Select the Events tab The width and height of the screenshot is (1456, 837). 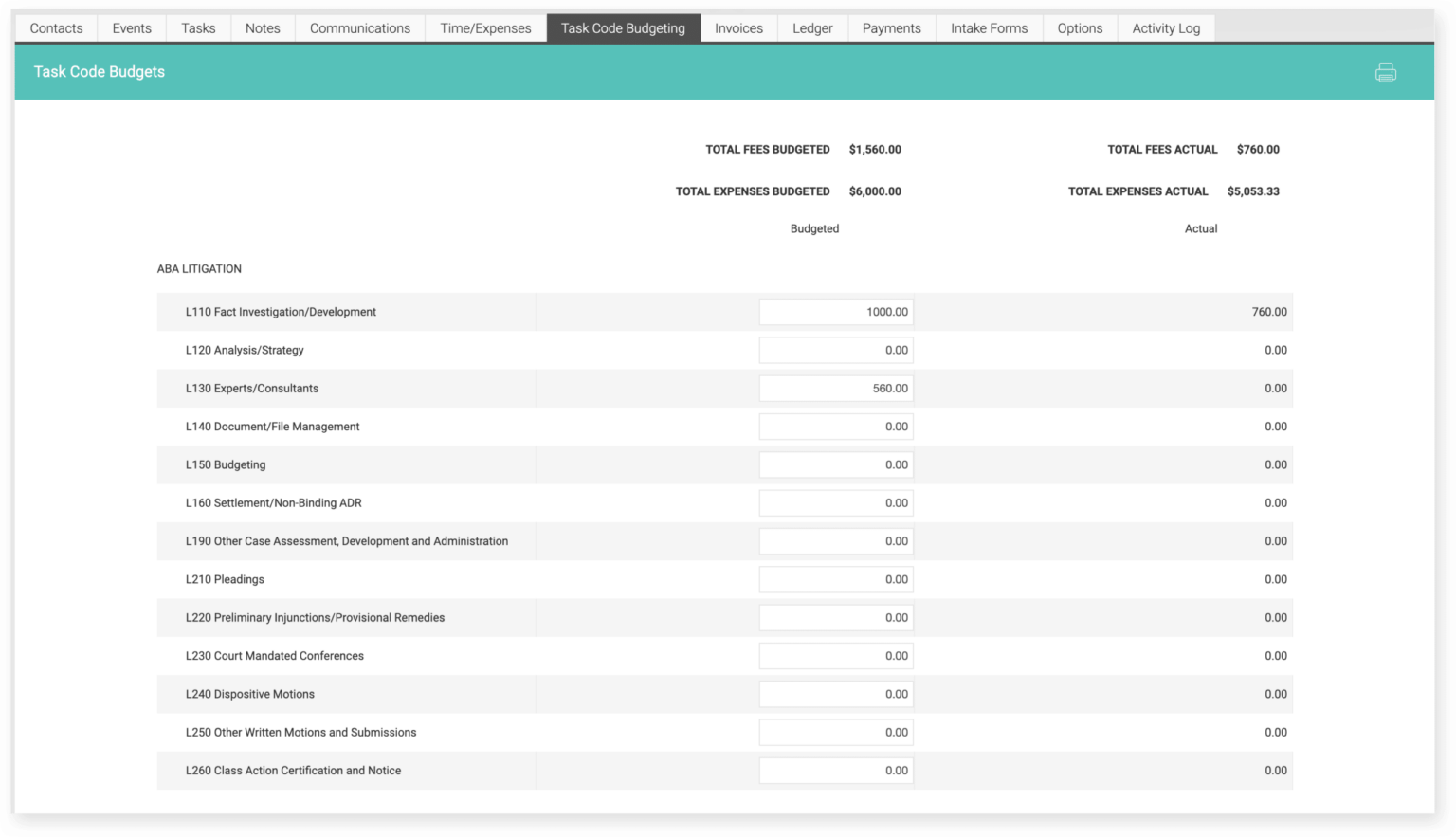click(x=131, y=27)
